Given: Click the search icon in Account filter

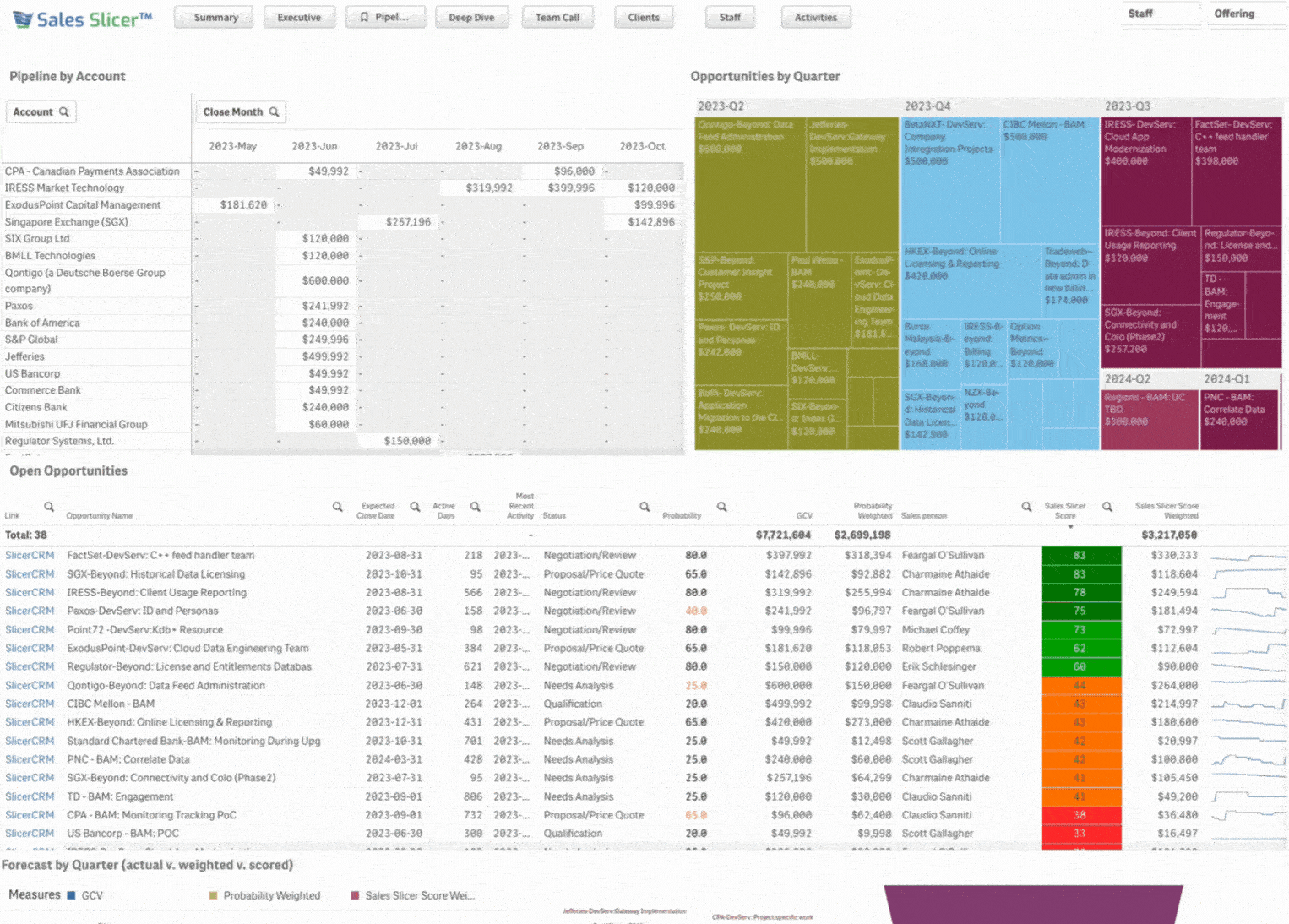Looking at the screenshot, I should click(x=64, y=111).
